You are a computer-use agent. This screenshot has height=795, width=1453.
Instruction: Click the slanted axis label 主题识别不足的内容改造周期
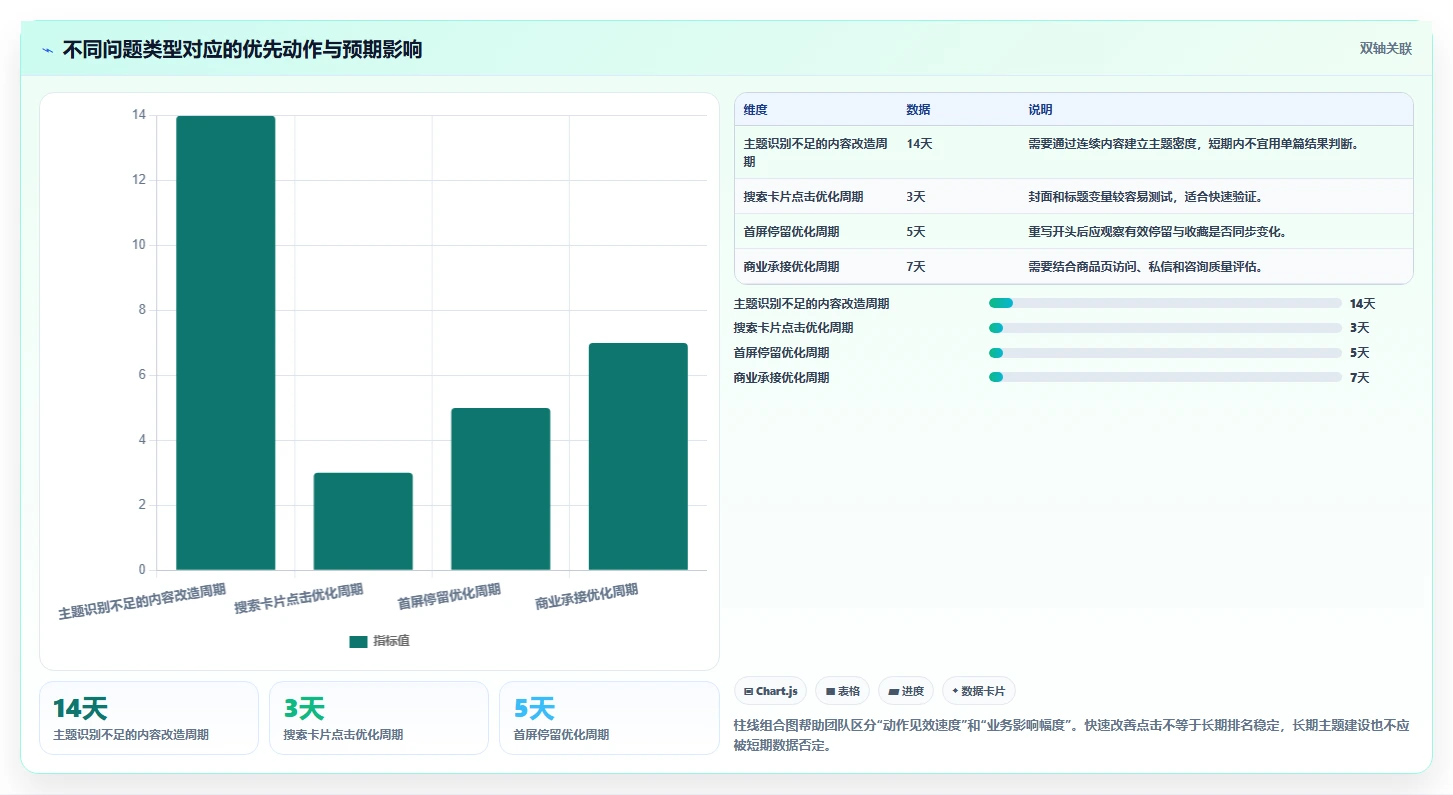coord(142,601)
